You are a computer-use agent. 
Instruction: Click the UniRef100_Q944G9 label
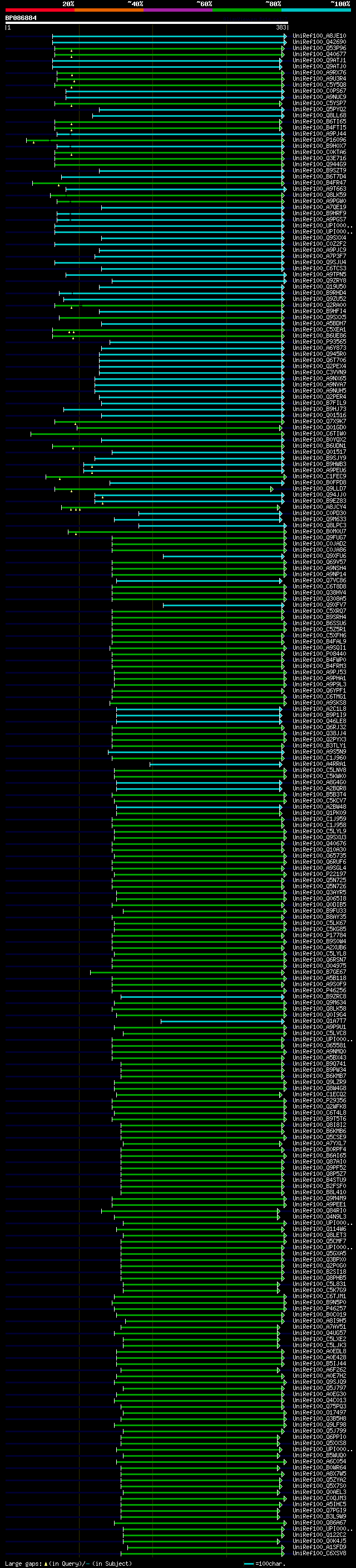tap(319, 164)
